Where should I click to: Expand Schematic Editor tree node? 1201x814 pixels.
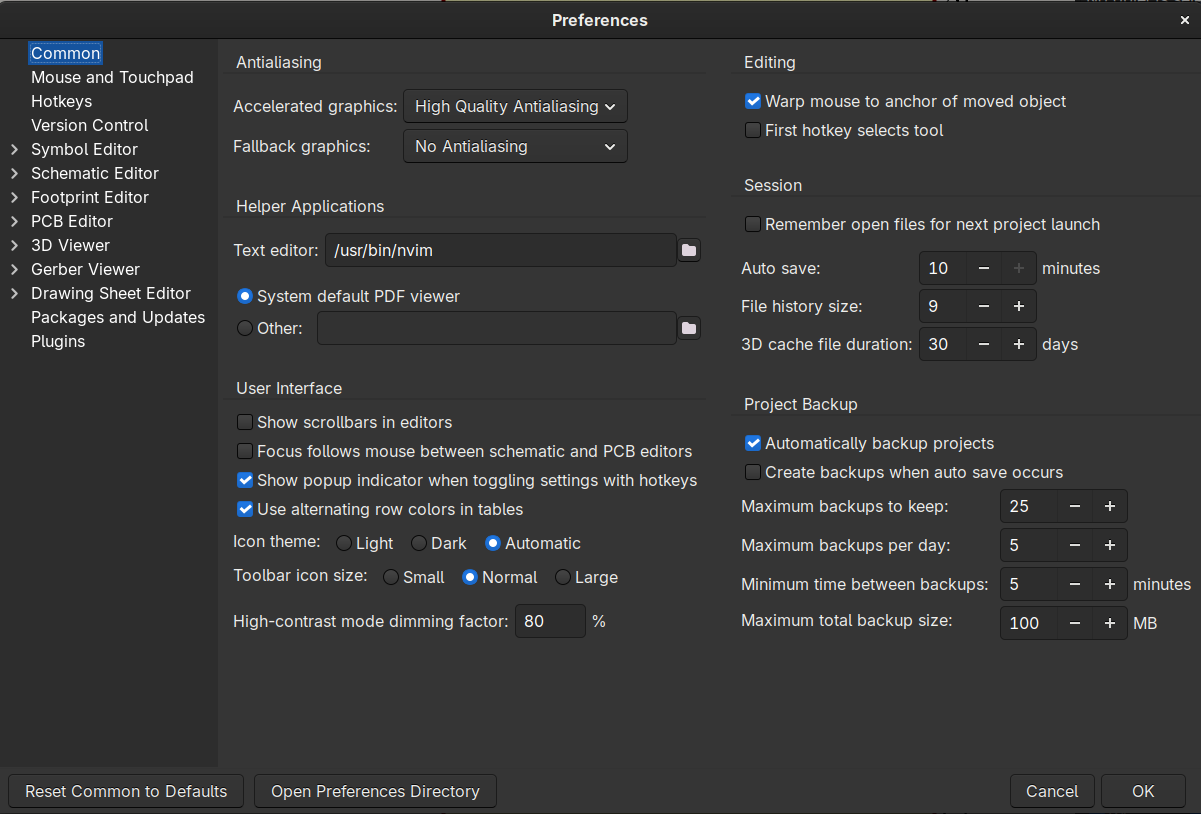click(x=14, y=173)
